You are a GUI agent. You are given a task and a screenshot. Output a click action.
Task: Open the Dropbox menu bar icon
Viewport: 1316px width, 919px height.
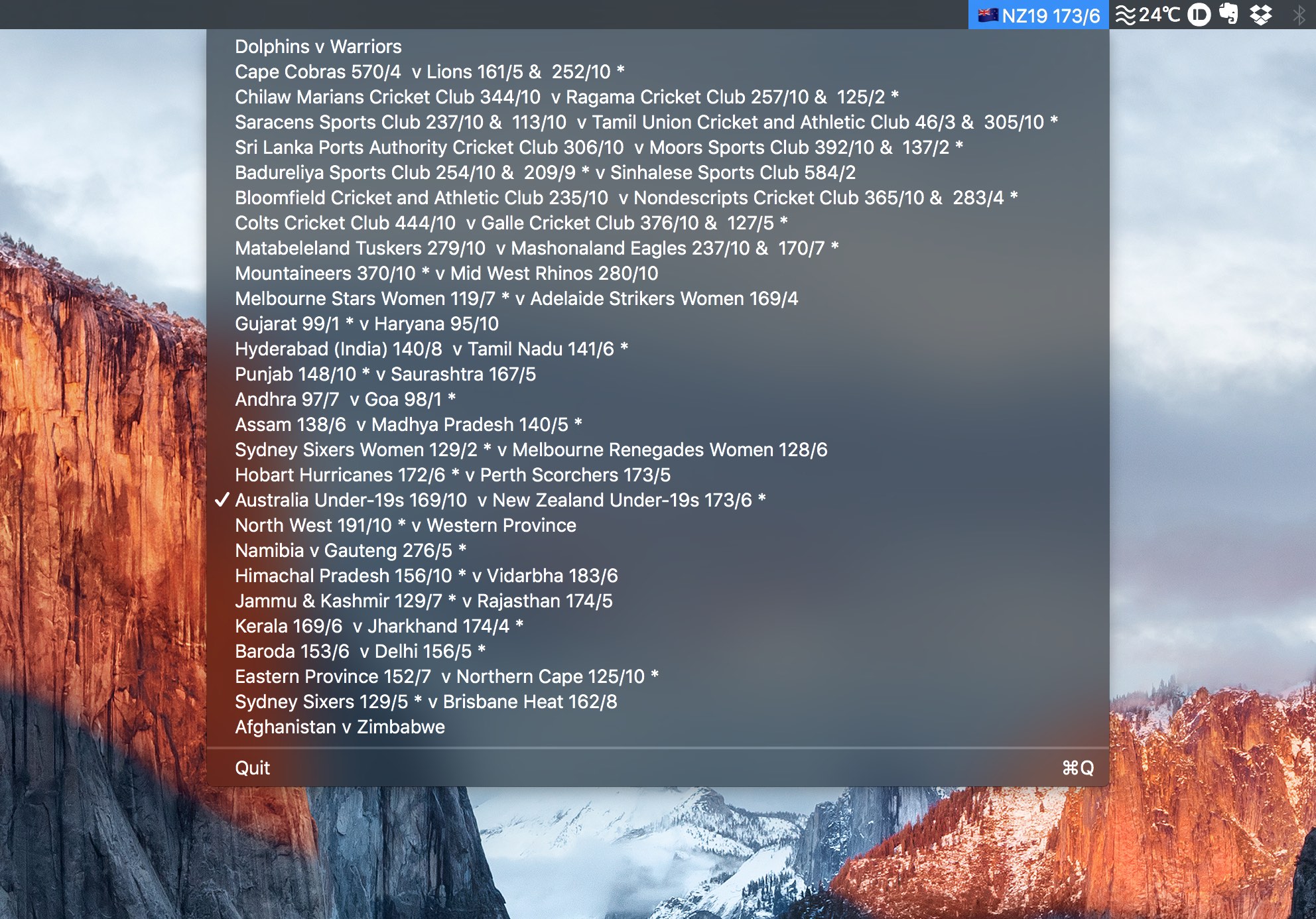1261,15
